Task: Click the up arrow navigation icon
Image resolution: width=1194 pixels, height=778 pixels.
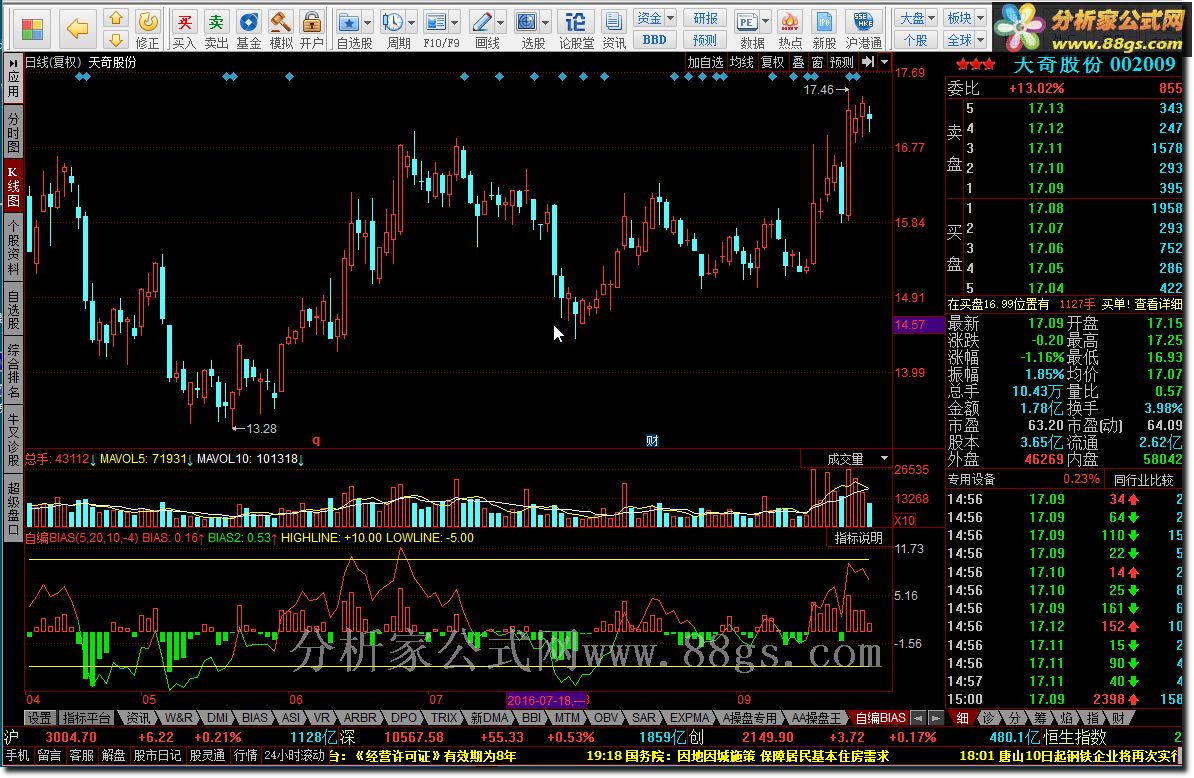Action: 115,18
